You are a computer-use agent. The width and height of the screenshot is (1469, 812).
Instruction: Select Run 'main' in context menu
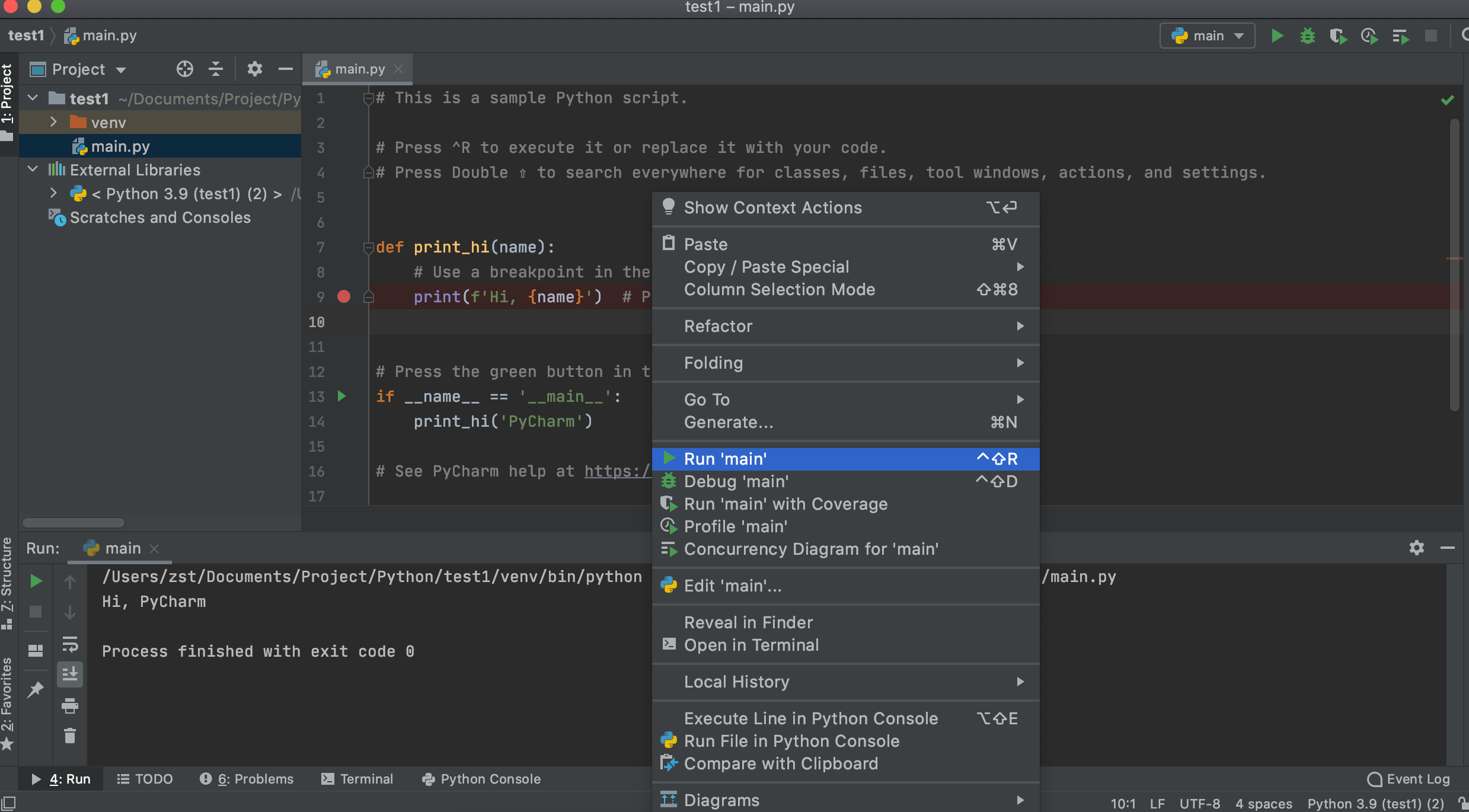[x=726, y=459]
